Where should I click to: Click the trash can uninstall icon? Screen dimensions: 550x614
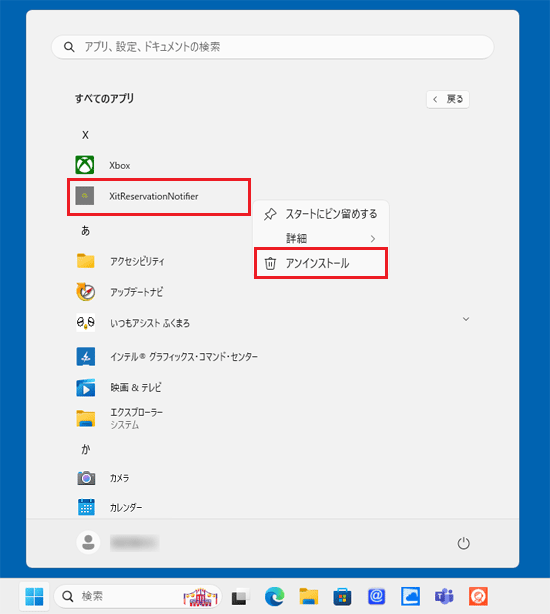pos(270,264)
